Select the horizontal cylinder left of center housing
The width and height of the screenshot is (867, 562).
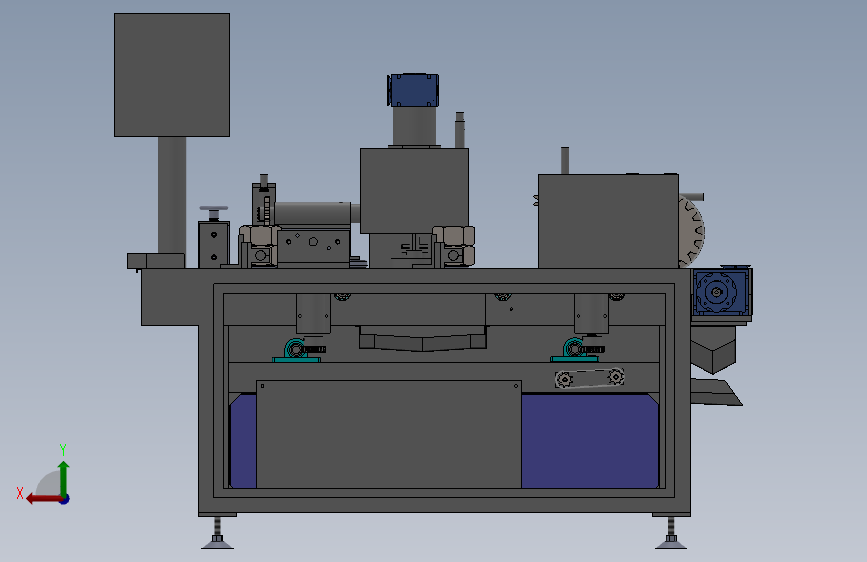coord(313,213)
